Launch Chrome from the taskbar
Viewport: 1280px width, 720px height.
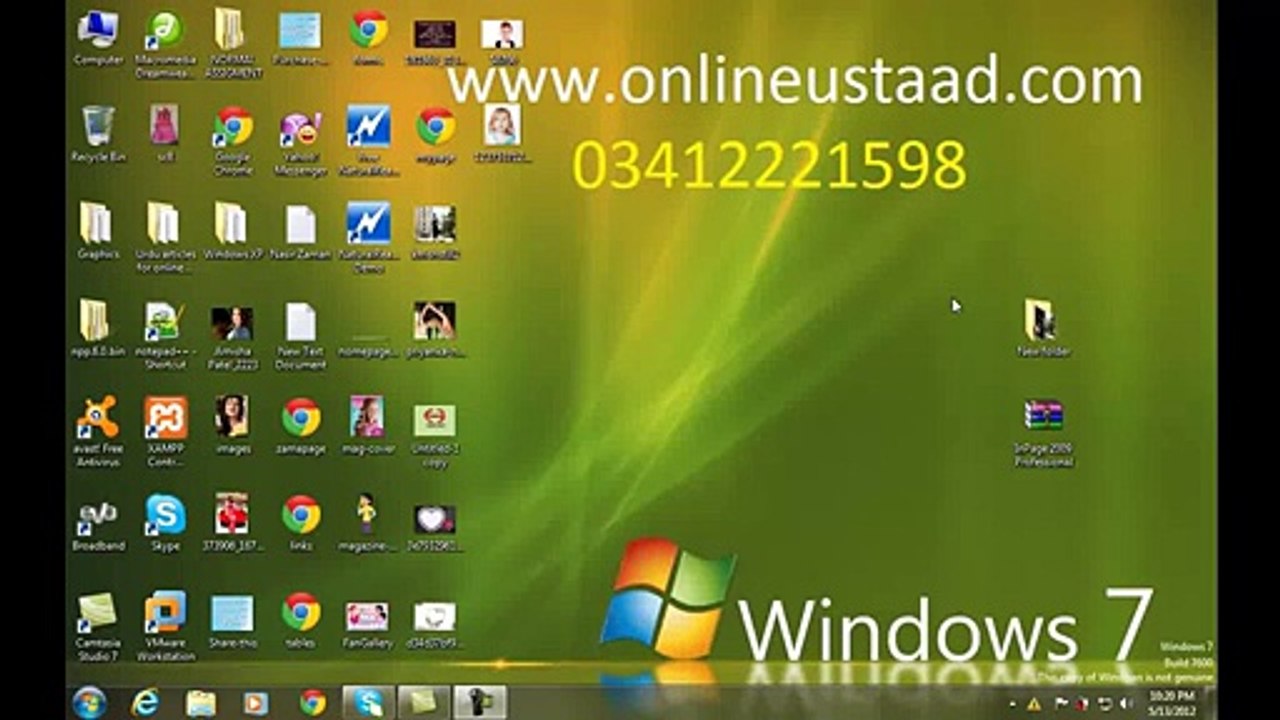point(313,703)
